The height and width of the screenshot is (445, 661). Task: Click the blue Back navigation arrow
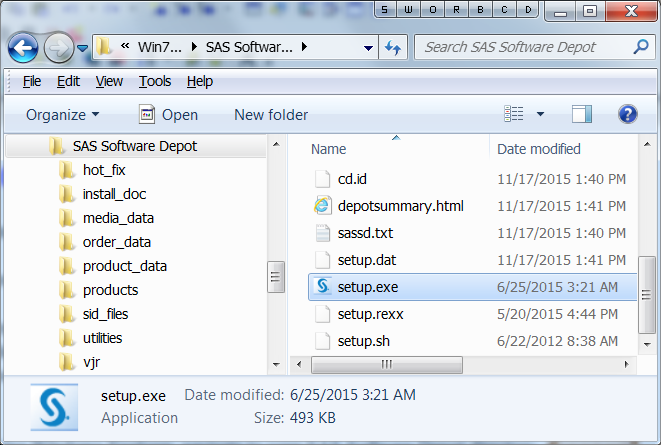(x=23, y=47)
